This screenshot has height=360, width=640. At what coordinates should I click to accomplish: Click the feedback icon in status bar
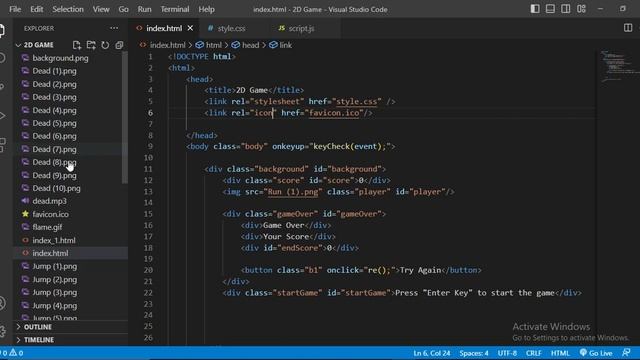coord(627,353)
